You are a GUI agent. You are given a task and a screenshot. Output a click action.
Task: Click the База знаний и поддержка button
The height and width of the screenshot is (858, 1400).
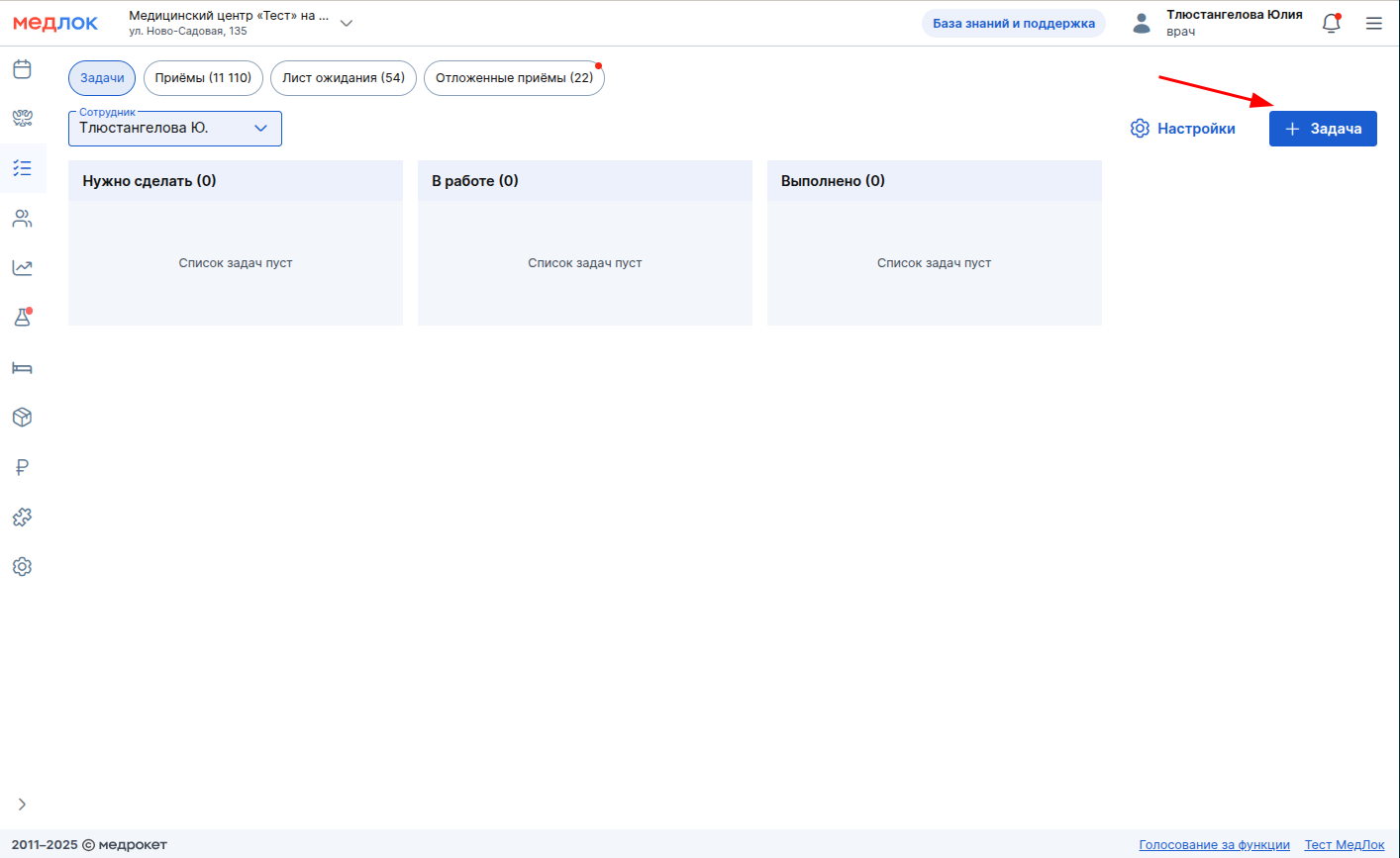pos(1013,24)
